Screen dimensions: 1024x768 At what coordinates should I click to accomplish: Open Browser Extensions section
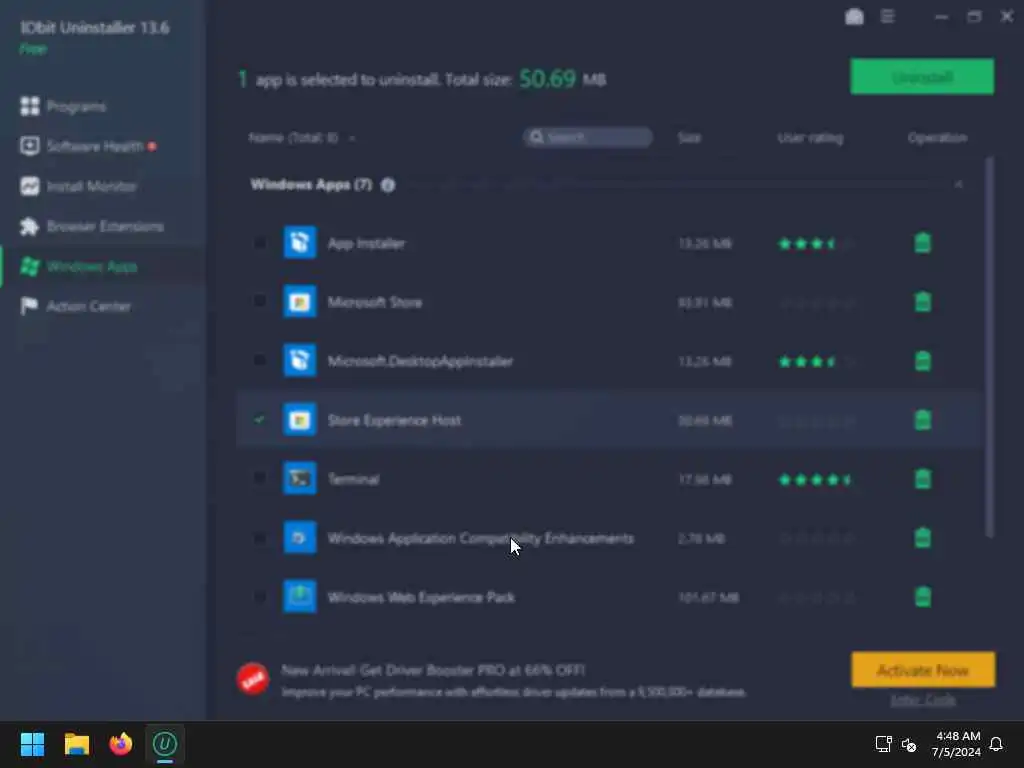point(91,226)
